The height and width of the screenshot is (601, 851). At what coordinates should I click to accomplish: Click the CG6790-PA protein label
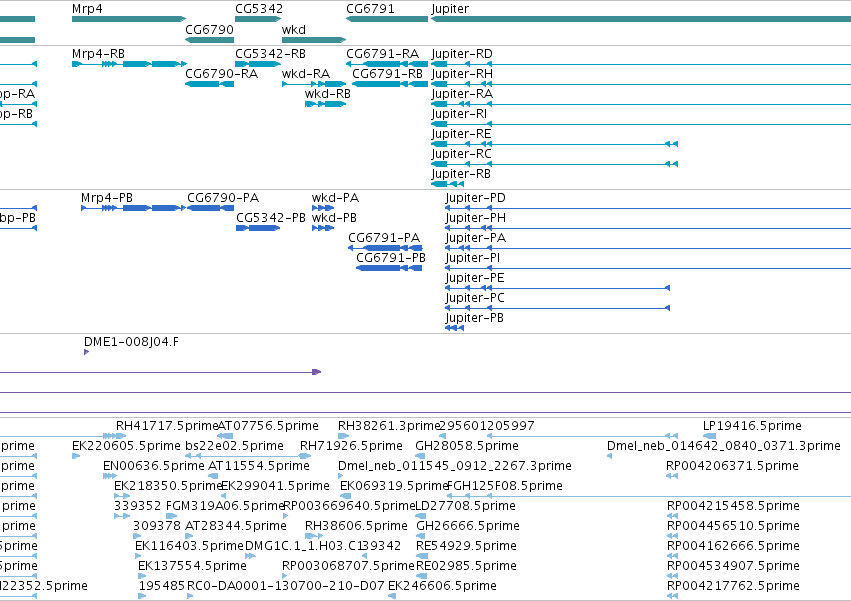pyautogui.click(x=223, y=198)
